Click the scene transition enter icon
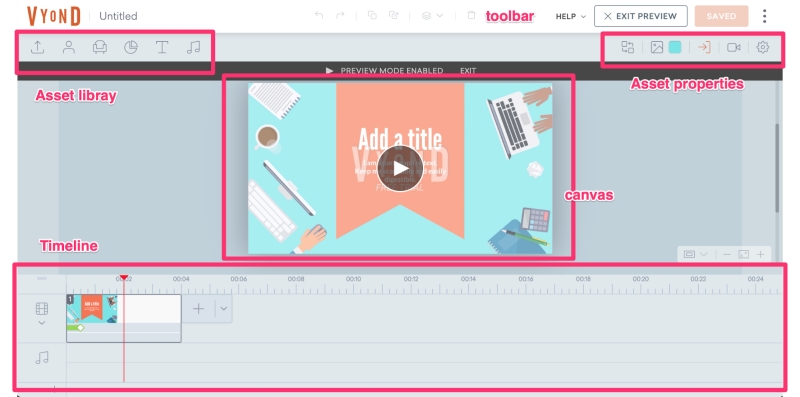Image resolution: width=800 pixels, height=397 pixels. coord(704,47)
